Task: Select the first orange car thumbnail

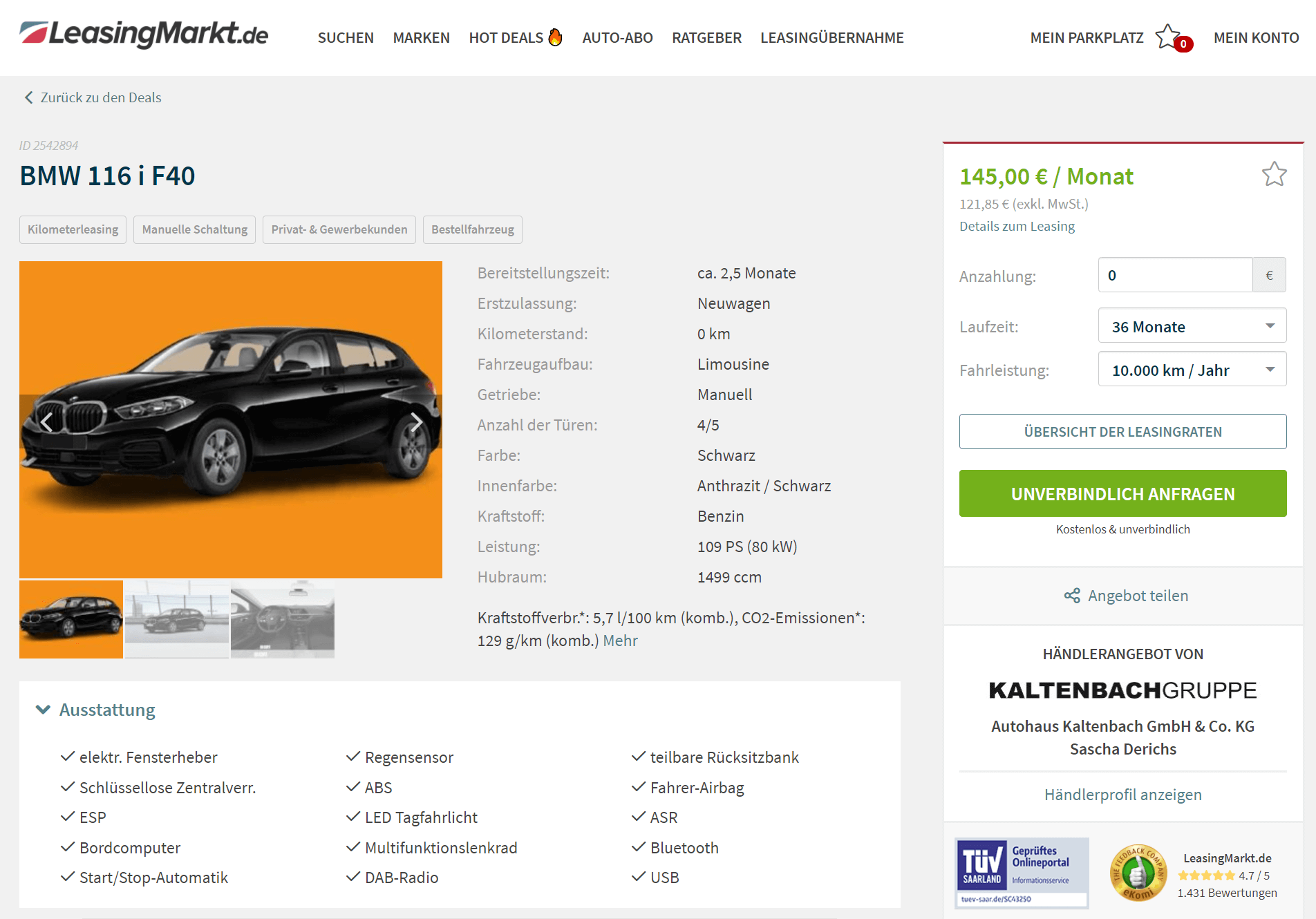Action: (71, 619)
